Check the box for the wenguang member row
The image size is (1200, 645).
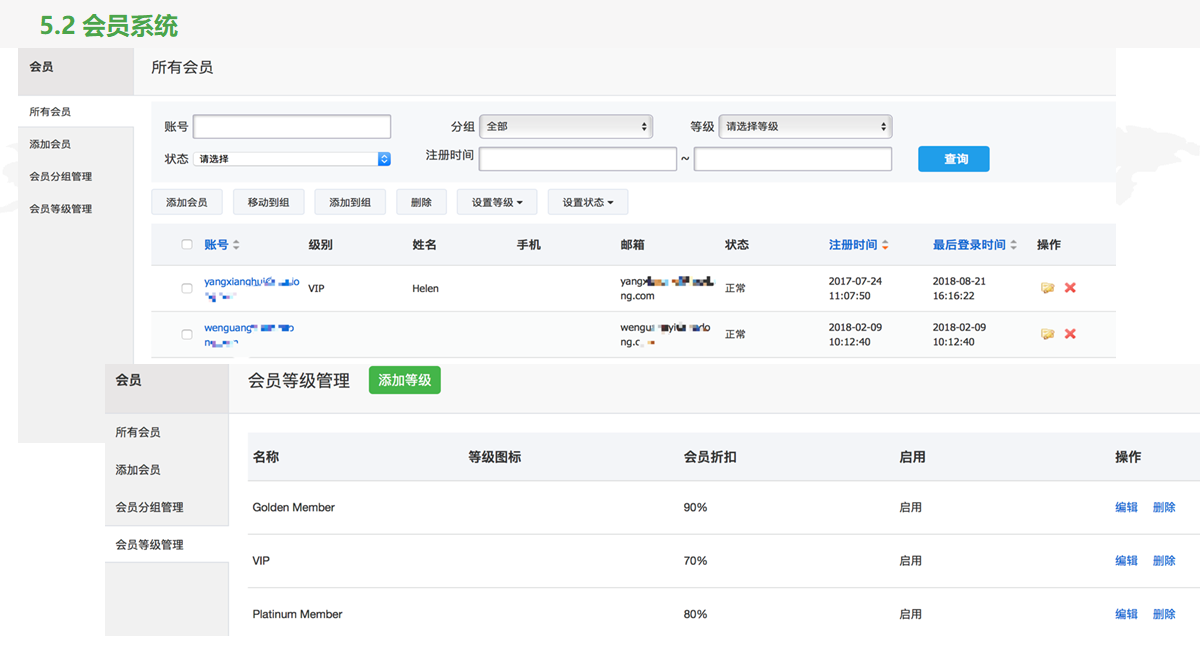[187, 335]
